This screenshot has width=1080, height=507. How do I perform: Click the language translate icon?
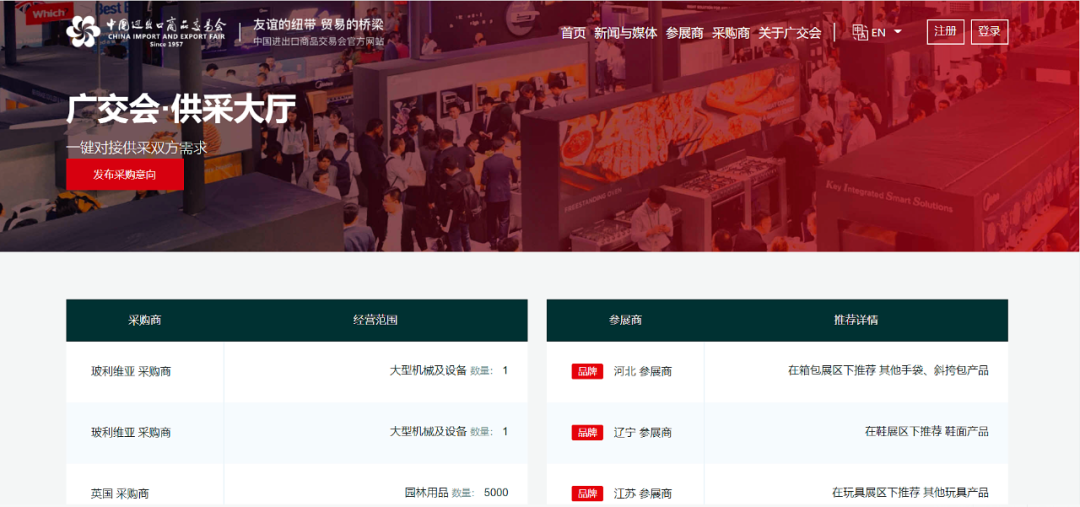point(860,32)
